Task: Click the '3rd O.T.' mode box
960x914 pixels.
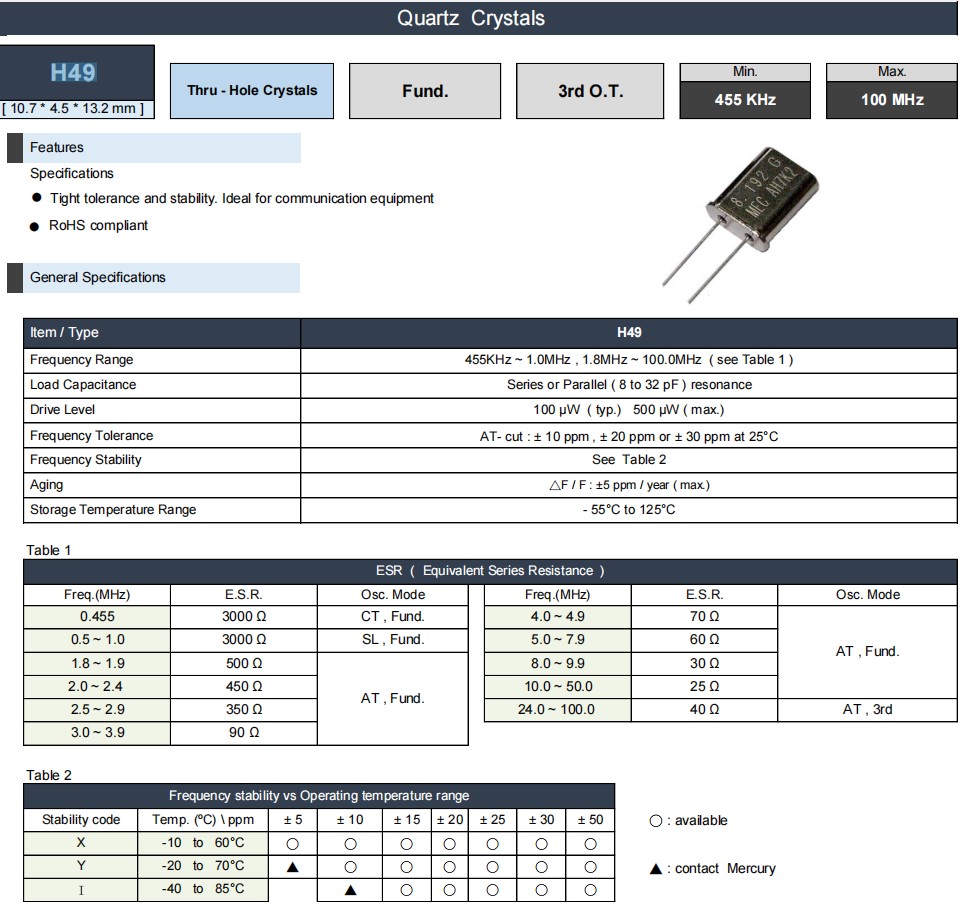Action: 591,91
